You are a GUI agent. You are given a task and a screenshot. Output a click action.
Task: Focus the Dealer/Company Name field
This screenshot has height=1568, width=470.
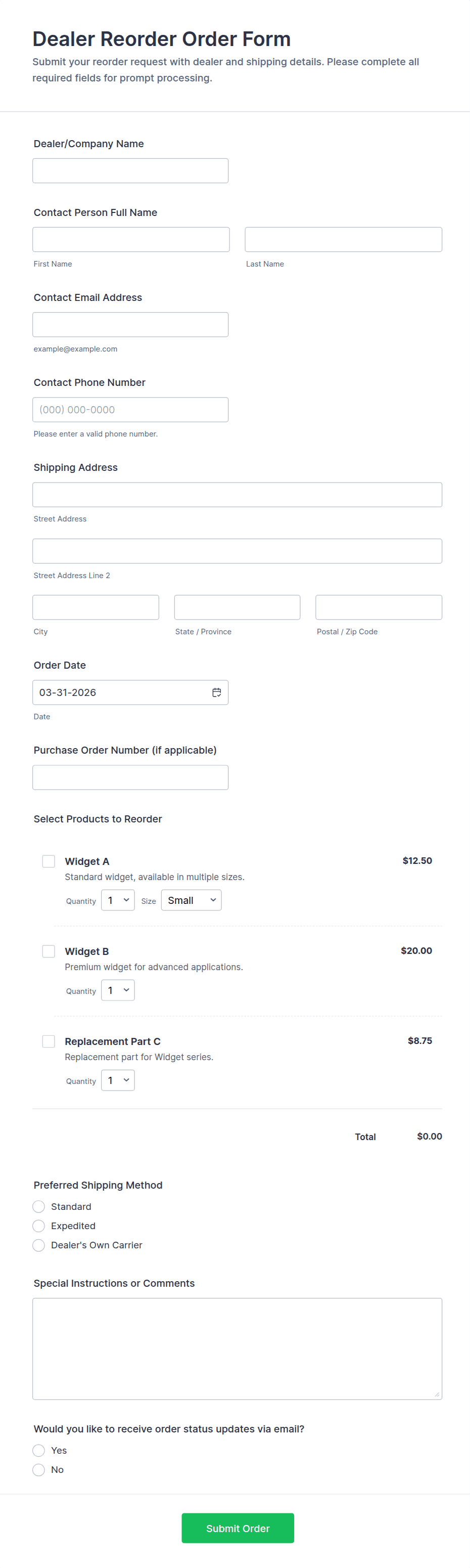click(130, 171)
